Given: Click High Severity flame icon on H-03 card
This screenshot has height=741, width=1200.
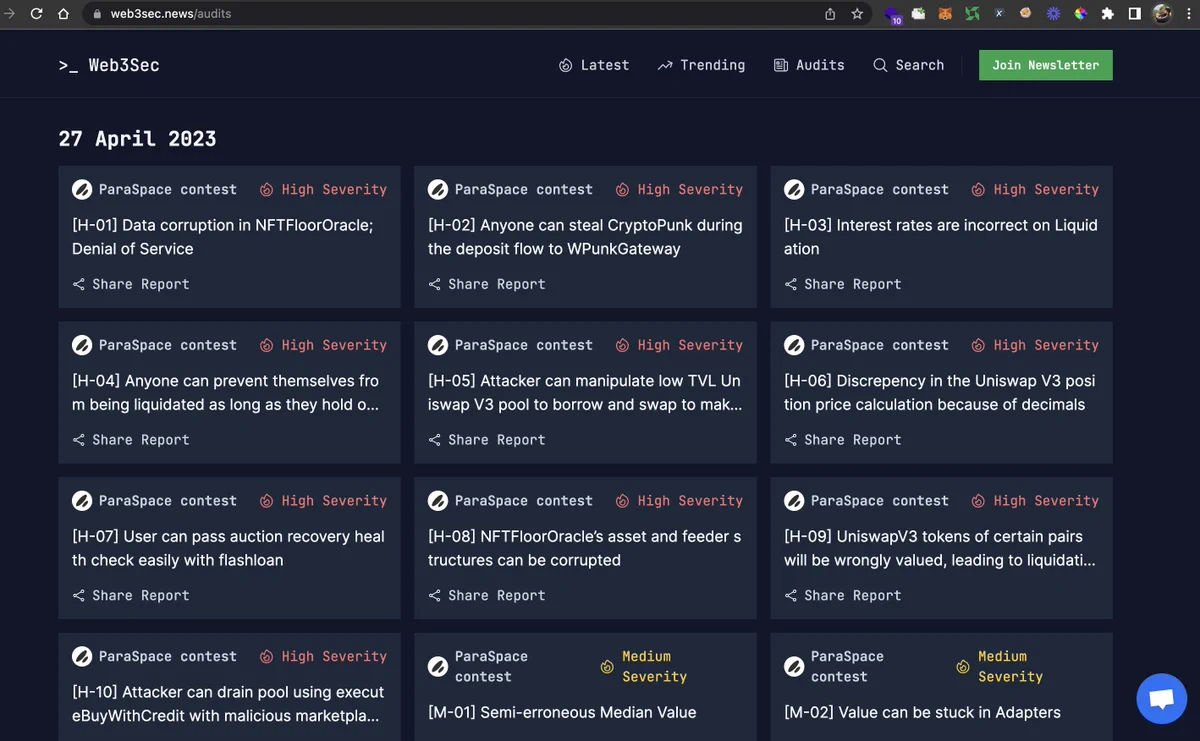Looking at the screenshot, I should [978, 189].
